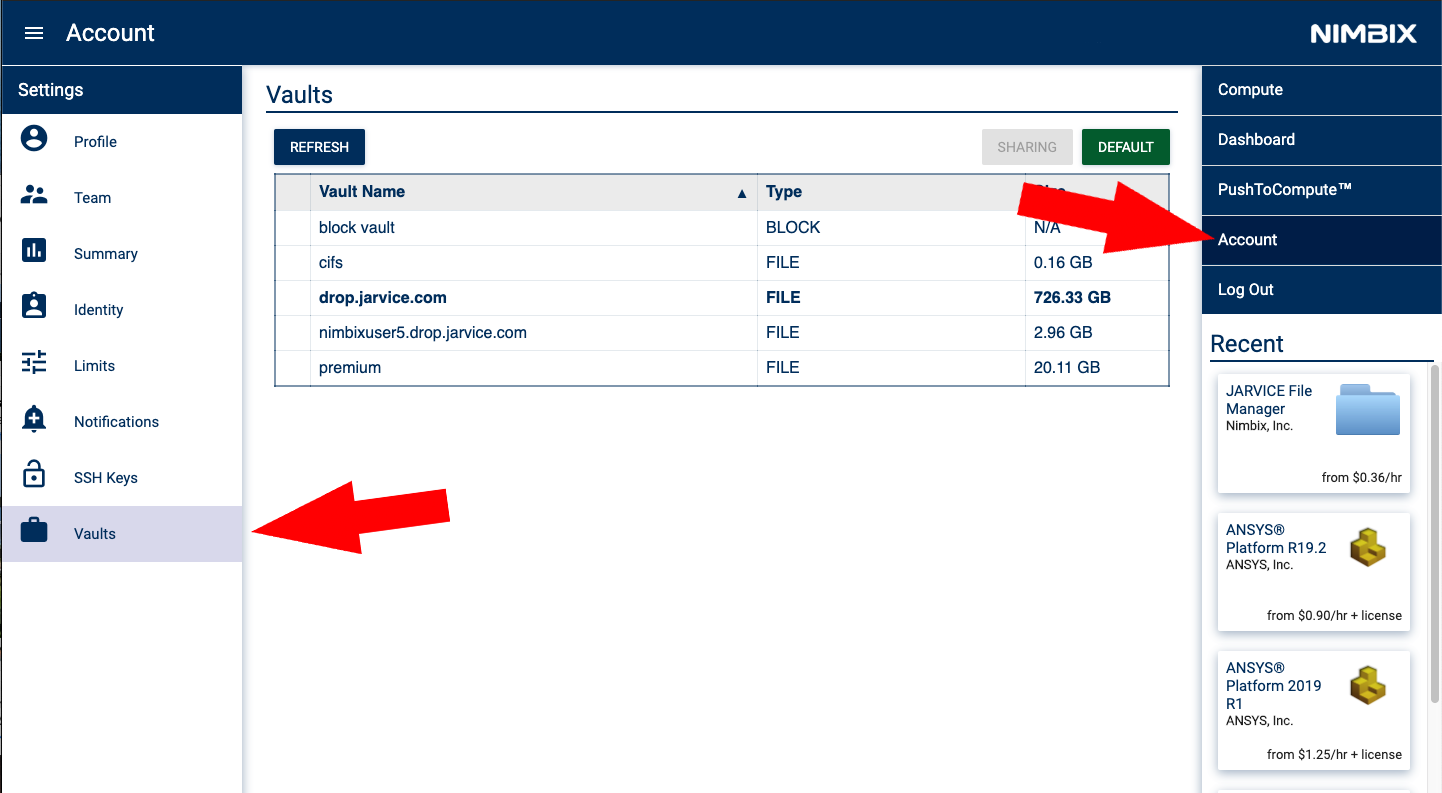The width and height of the screenshot is (1442, 793).
Task: Open PushToCompute™ in the right menu
Action: coord(1321,189)
